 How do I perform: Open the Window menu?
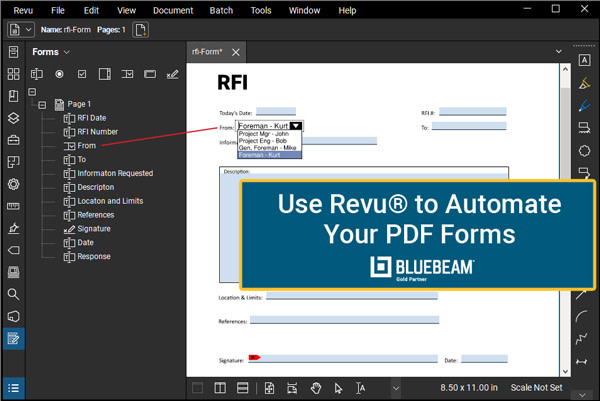point(304,10)
